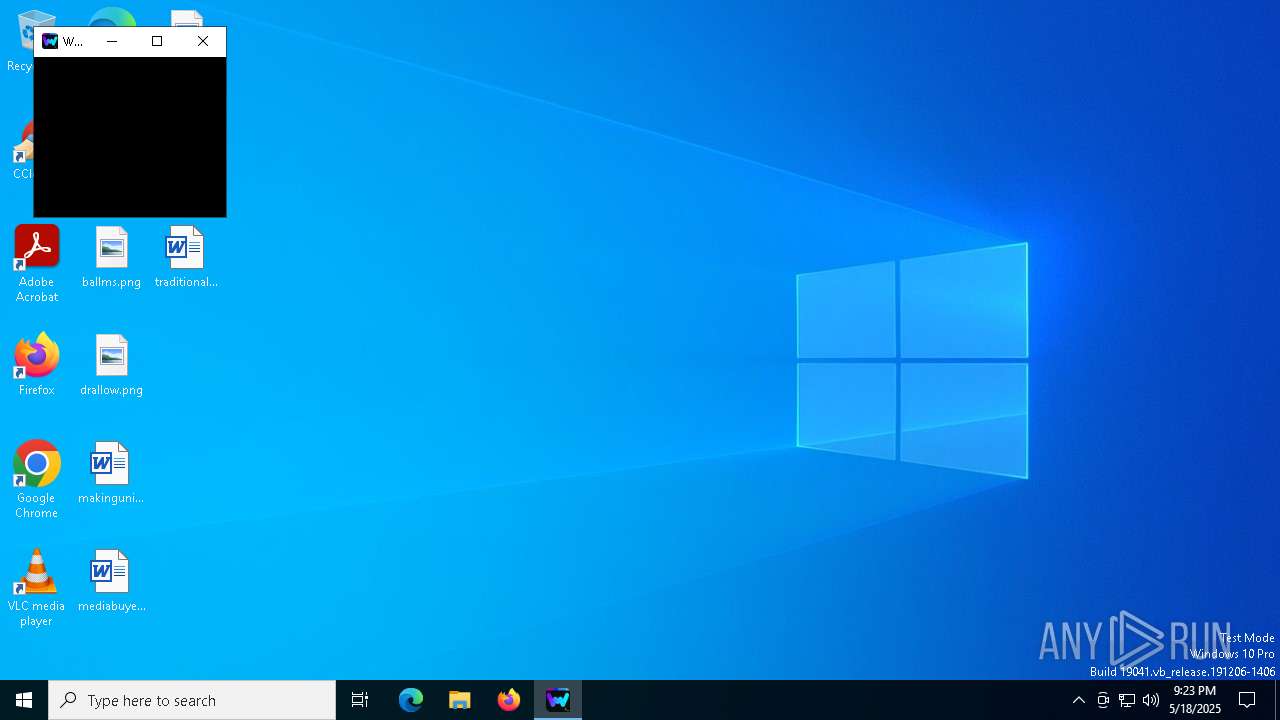This screenshot has width=1280, height=720.
Task: Click the Show desktop sliver at taskbar end
Action: point(1277,700)
